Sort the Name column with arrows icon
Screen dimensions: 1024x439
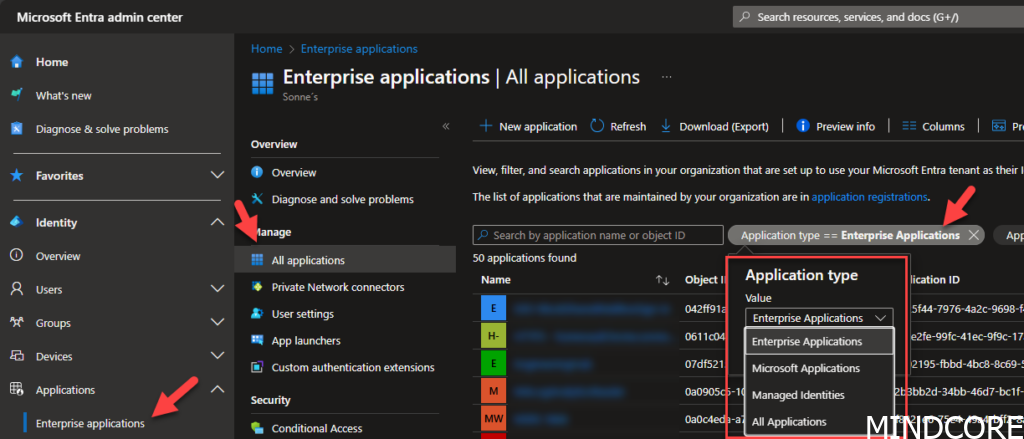[x=663, y=280]
